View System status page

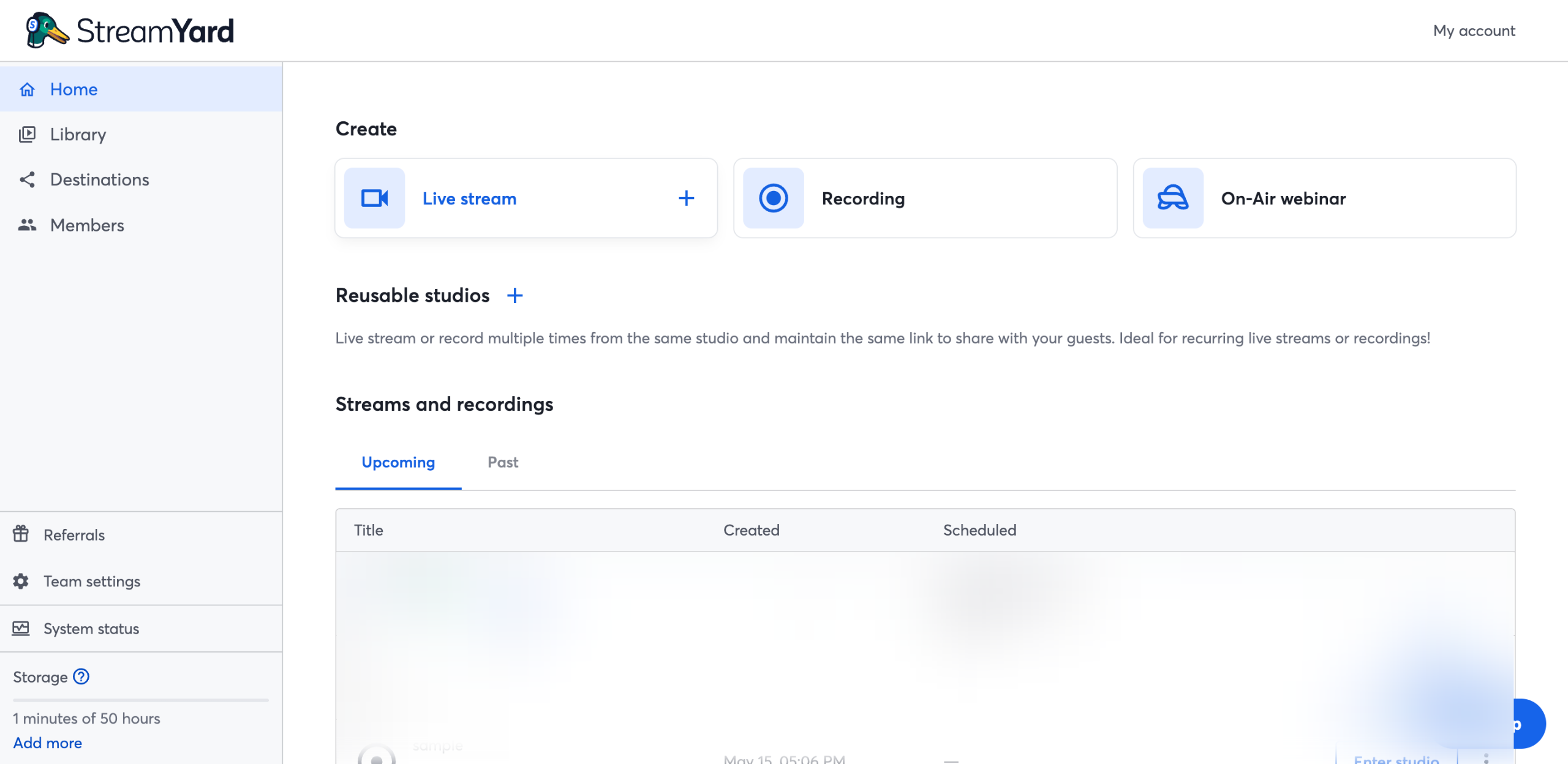point(91,629)
